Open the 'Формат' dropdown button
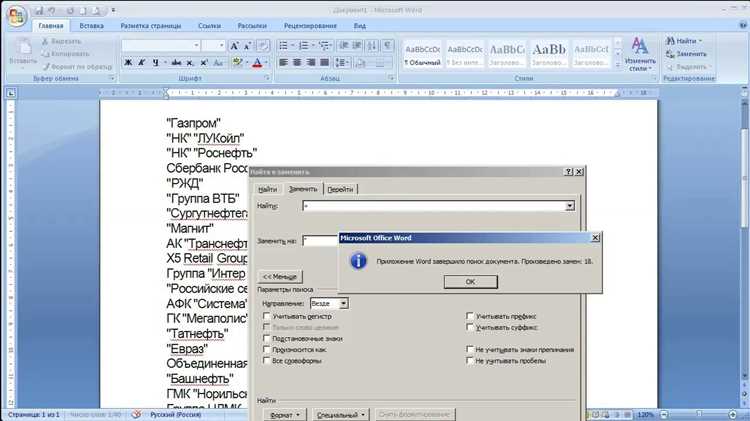The height and width of the screenshot is (421, 750). (285, 415)
